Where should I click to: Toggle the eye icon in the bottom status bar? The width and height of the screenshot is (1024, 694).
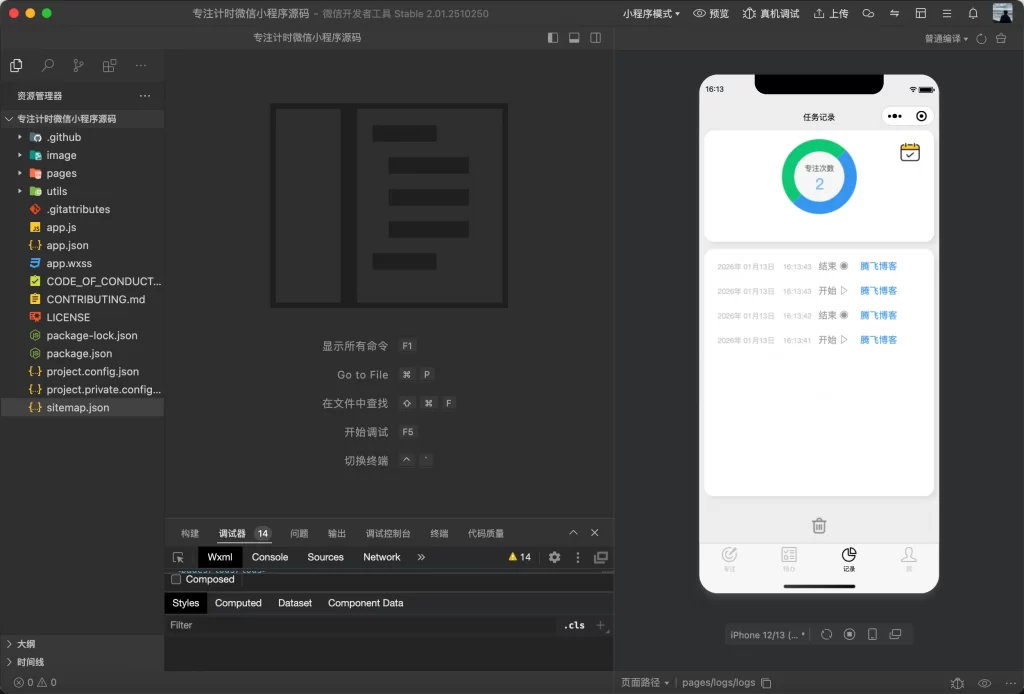984,683
